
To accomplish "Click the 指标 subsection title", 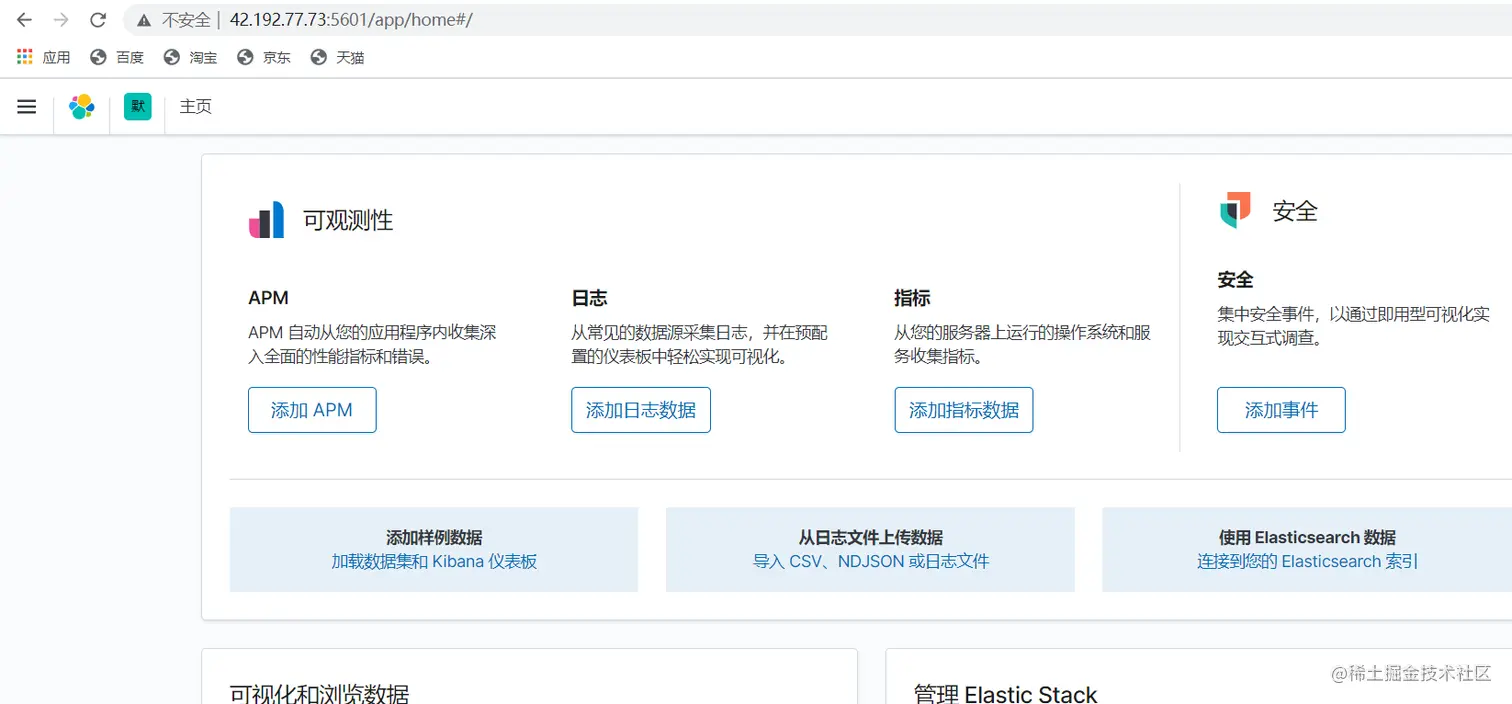I will coord(912,298).
